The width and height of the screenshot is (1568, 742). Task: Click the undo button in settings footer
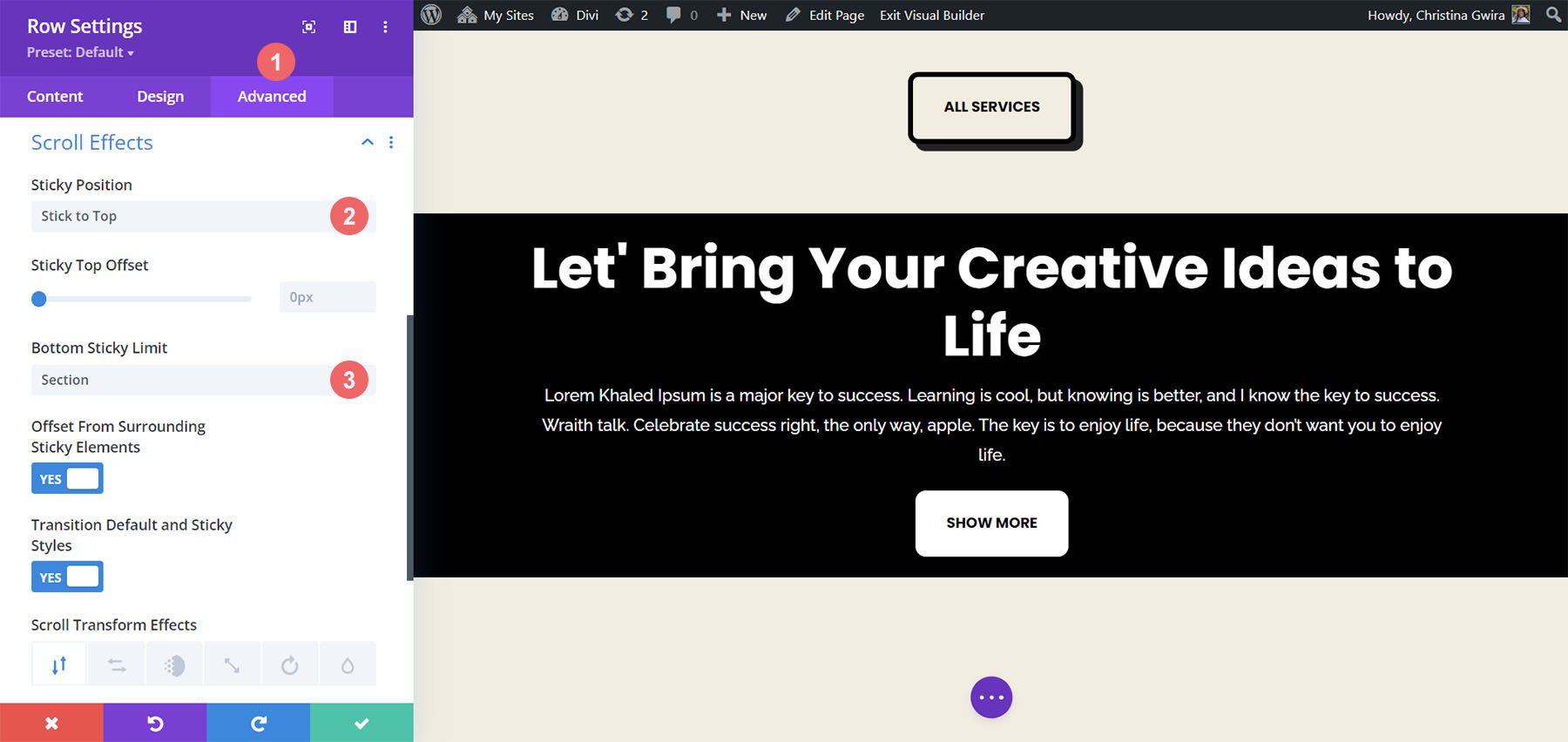(x=155, y=723)
